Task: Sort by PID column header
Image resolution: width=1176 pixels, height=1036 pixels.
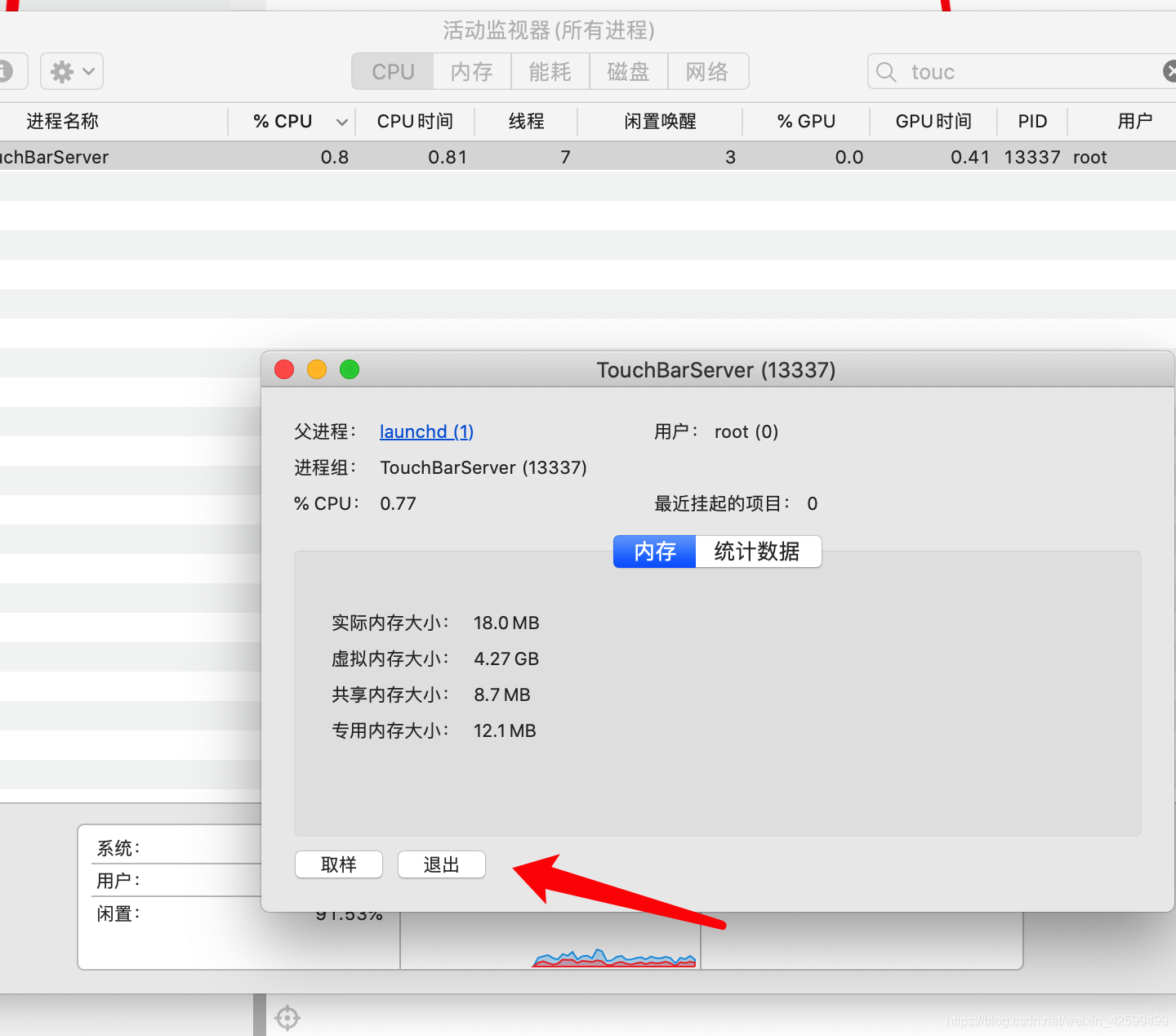Action: tap(1032, 122)
